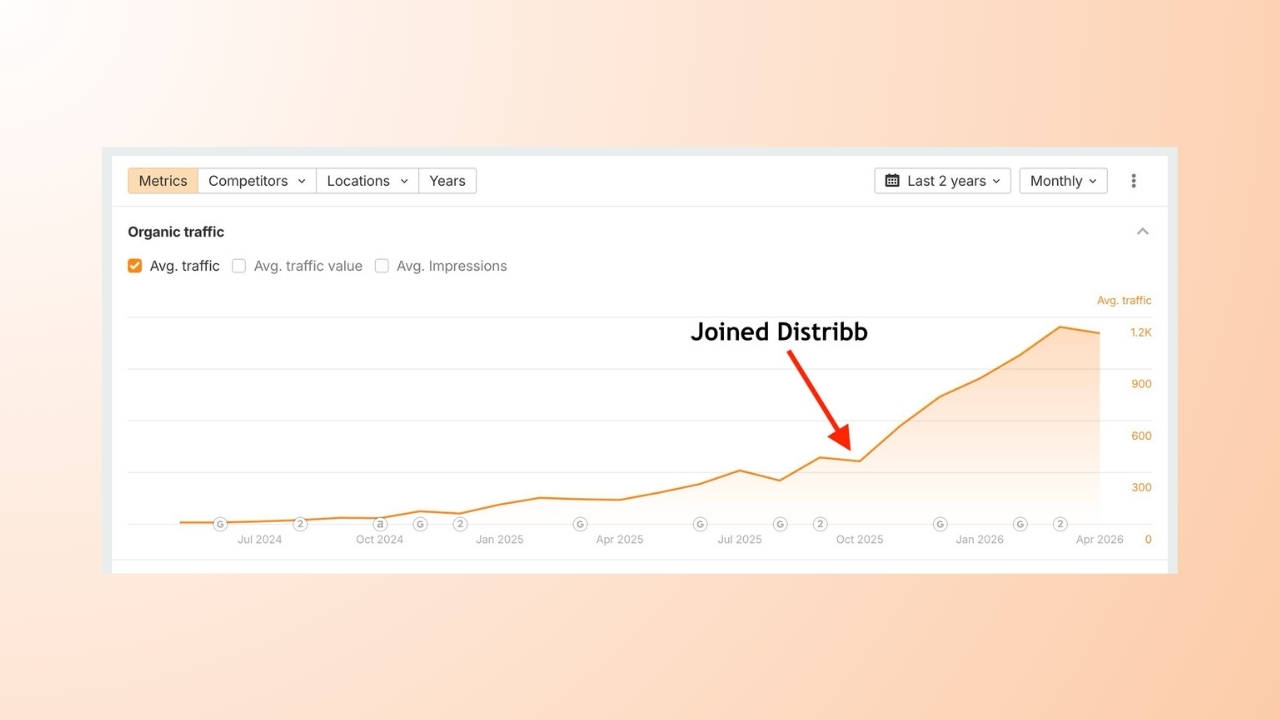The image size is (1280, 720).
Task: Click the '2' marker just right of Jul 2024
Action: coord(300,524)
